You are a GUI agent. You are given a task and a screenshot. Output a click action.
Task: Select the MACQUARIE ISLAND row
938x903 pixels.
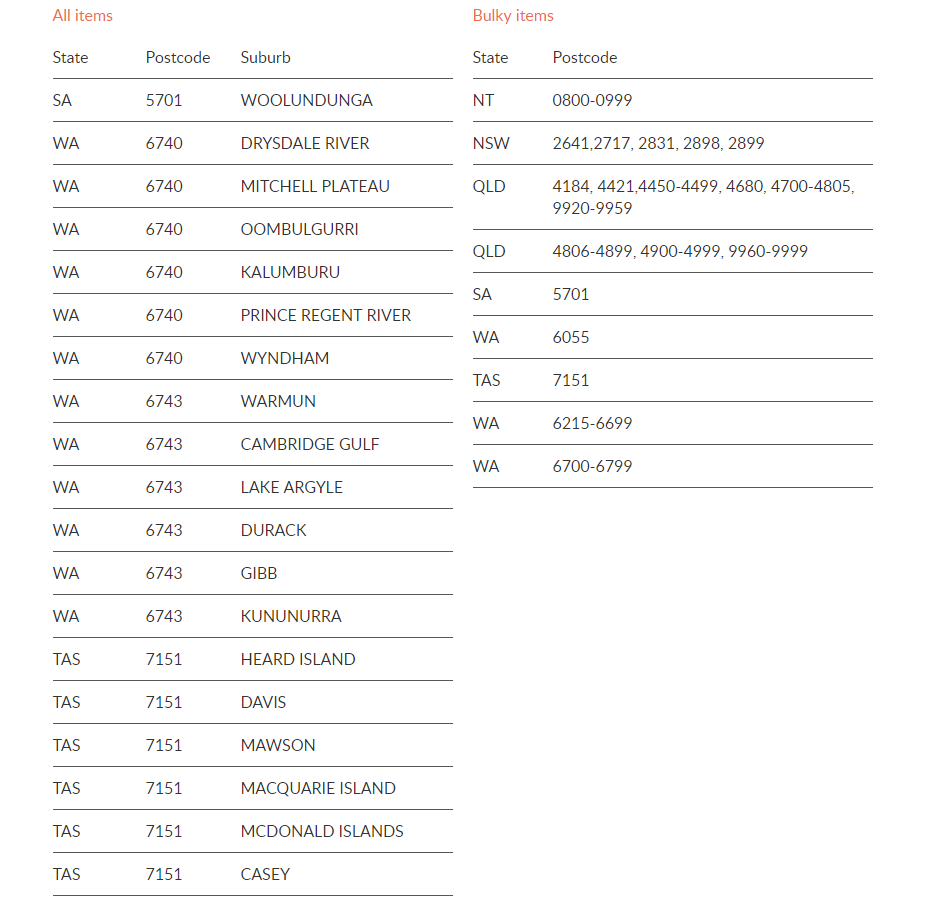(252, 789)
